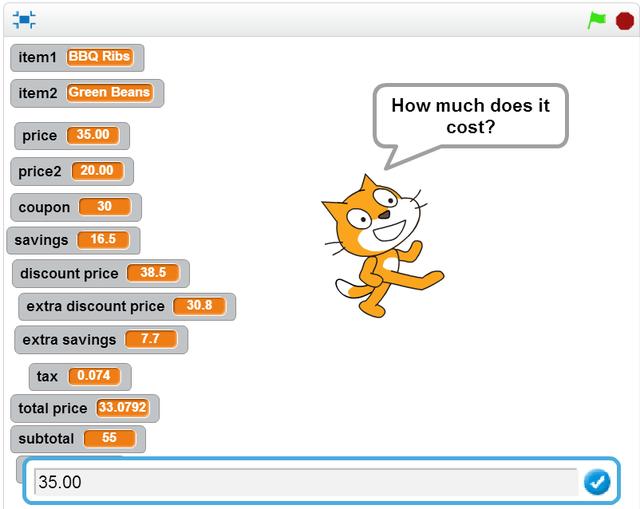Click the total price monitor showing 33.0792

click(85, 408)
